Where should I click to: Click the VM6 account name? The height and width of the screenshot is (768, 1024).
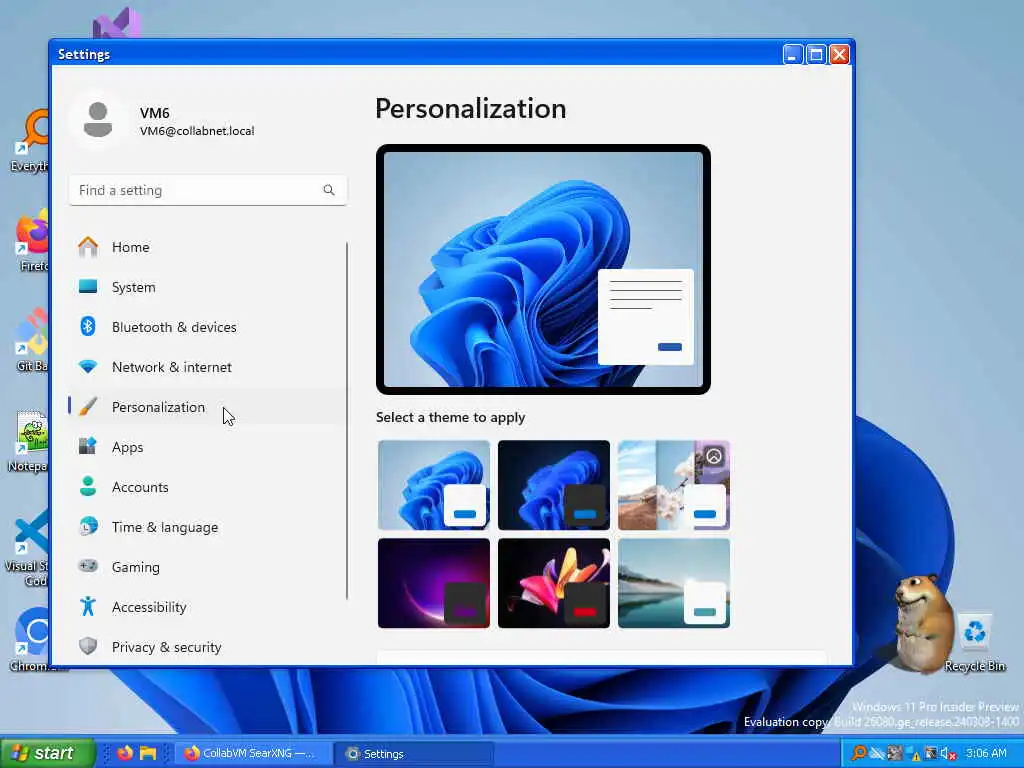click(155, 113)
